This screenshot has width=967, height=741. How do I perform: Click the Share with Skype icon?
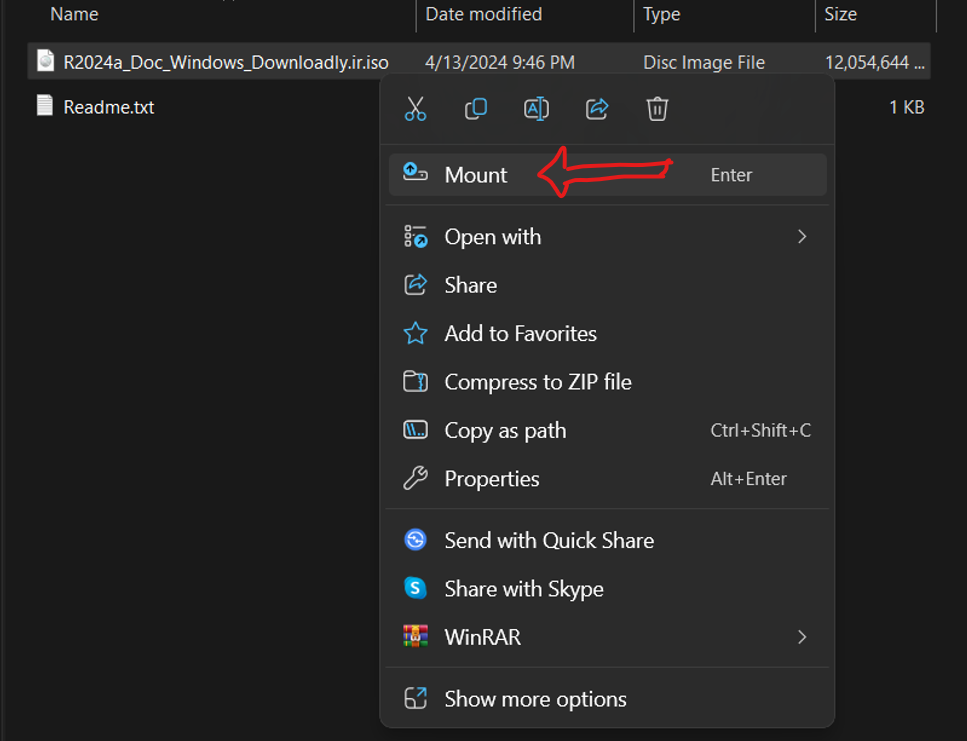click(415, 589)
